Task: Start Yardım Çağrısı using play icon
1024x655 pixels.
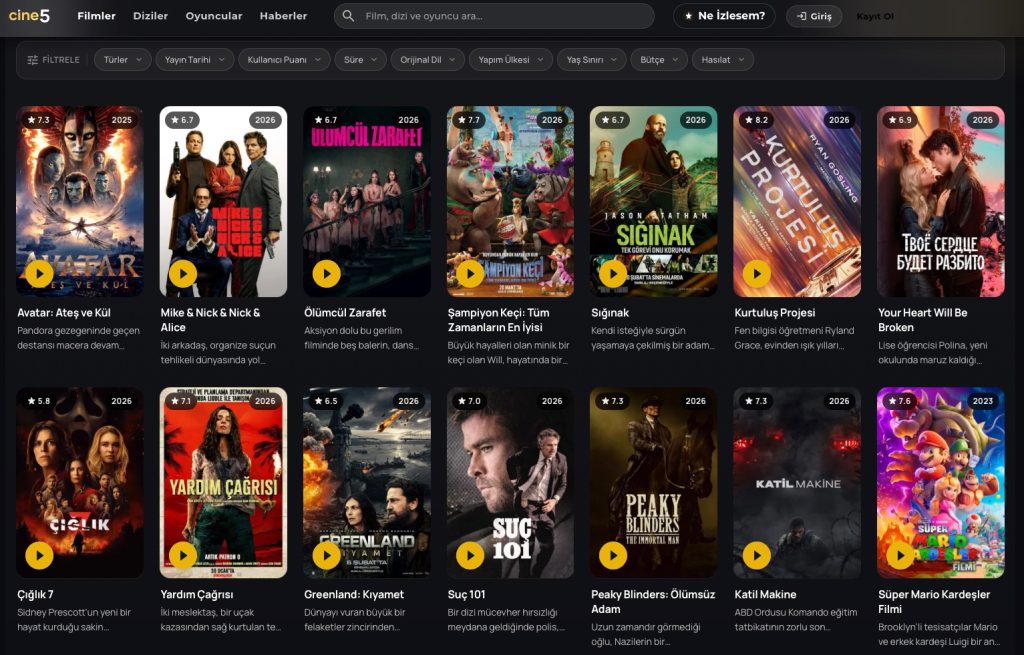Action: pyautogui.click(x=183, y=555)
